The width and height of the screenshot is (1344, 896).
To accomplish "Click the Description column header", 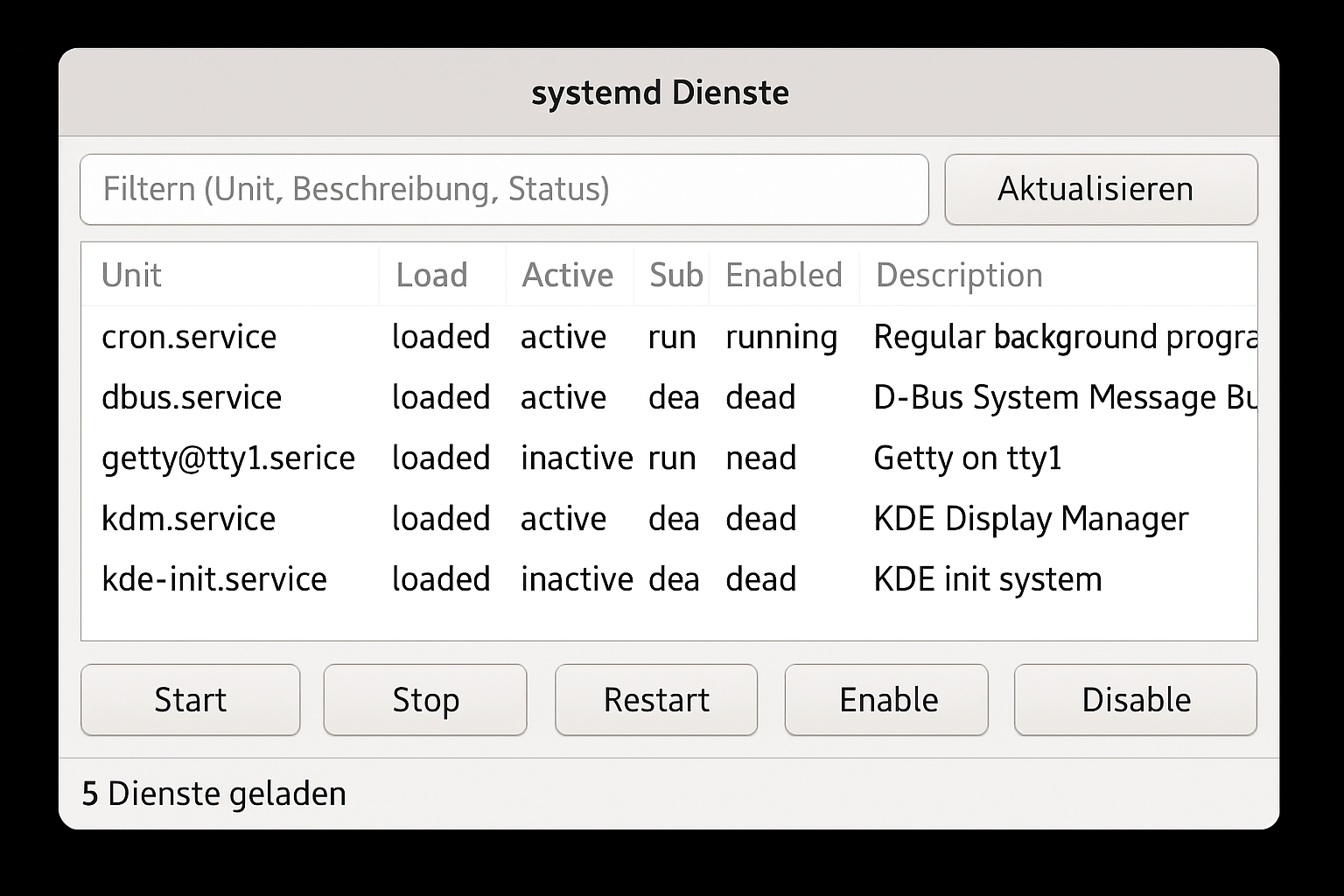I will (x=958, y=275).
